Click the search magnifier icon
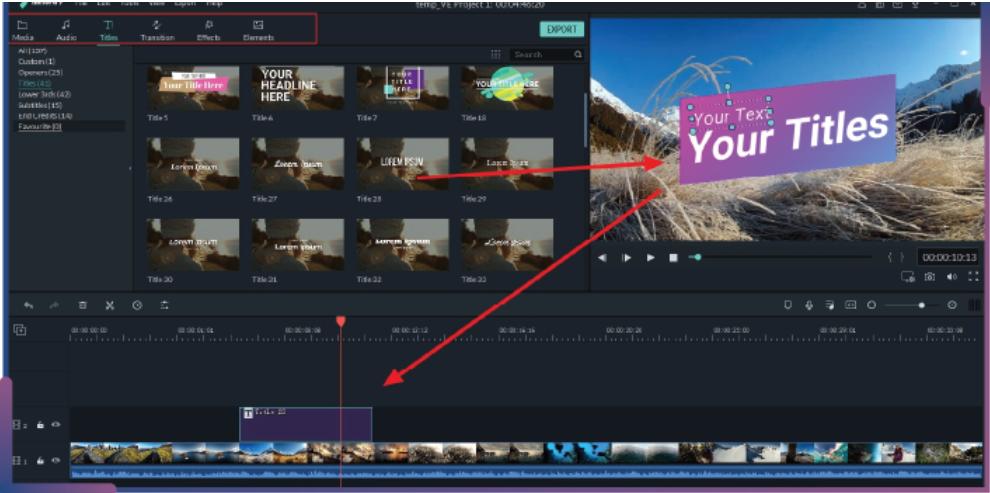This screenshot has height=493, width=990. tap(578, 55)
